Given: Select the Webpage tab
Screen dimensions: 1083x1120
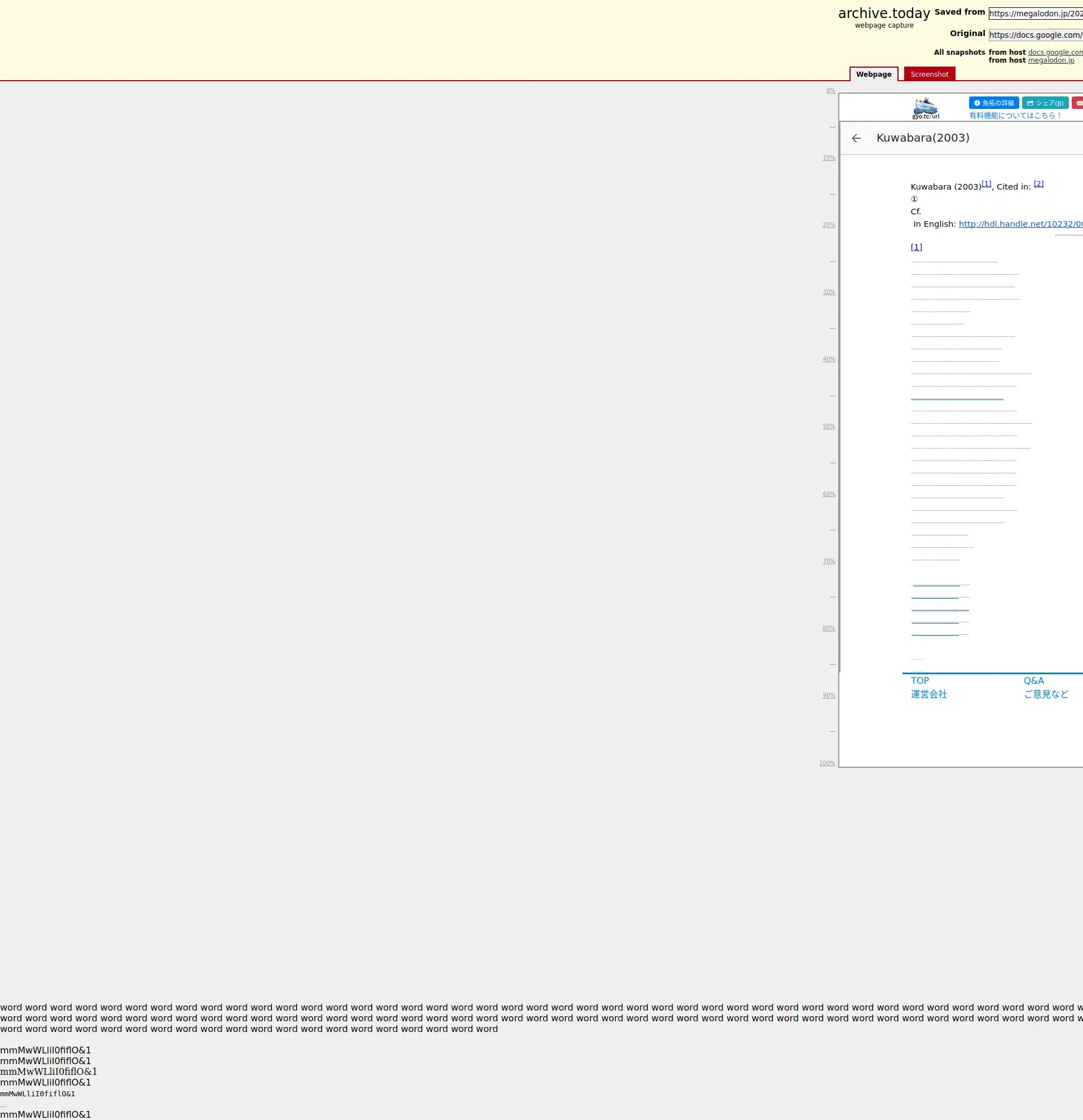Looking at the screenshot, I should (873, 74).
